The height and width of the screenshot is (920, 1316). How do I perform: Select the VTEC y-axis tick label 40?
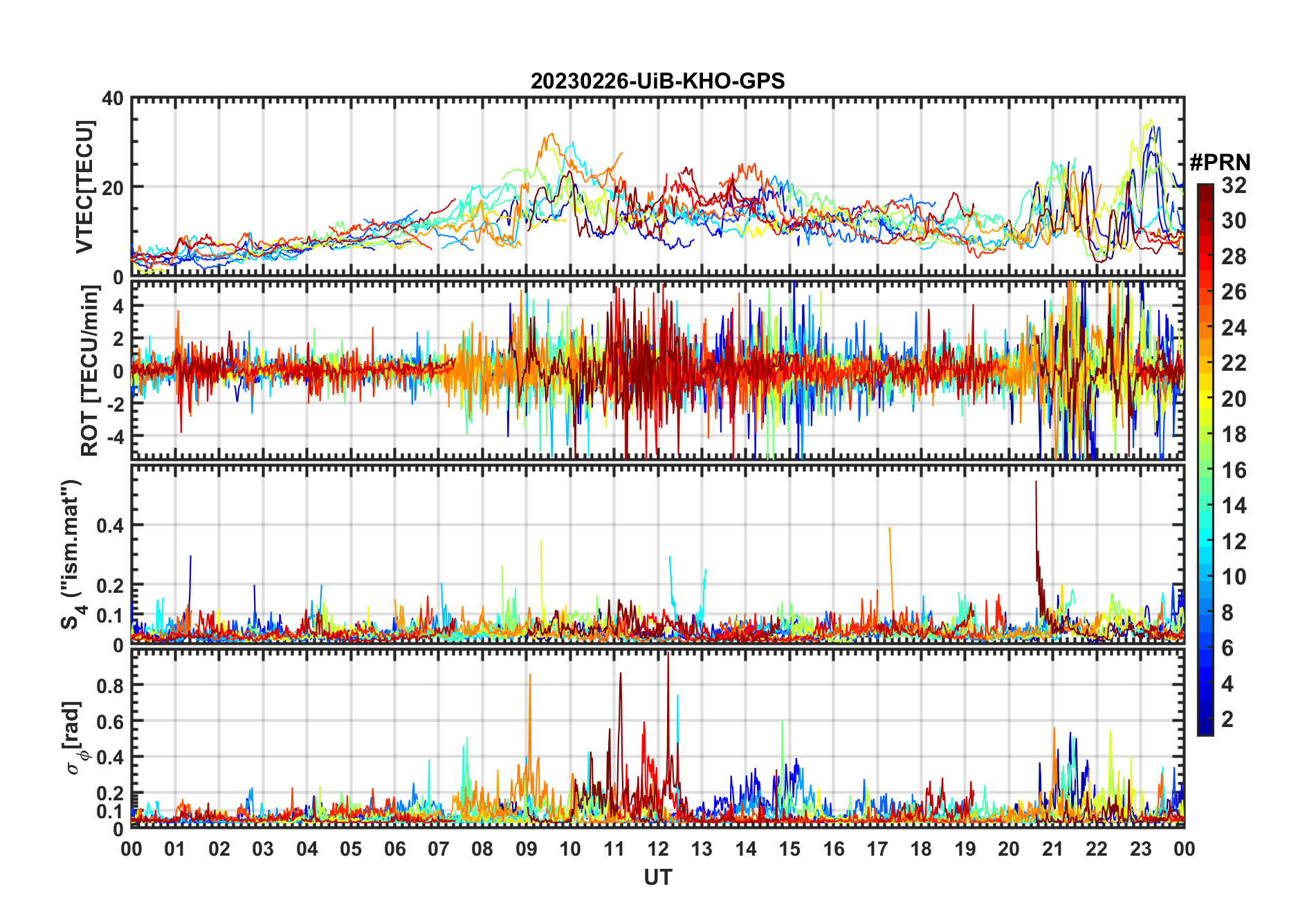pos(113,98)
